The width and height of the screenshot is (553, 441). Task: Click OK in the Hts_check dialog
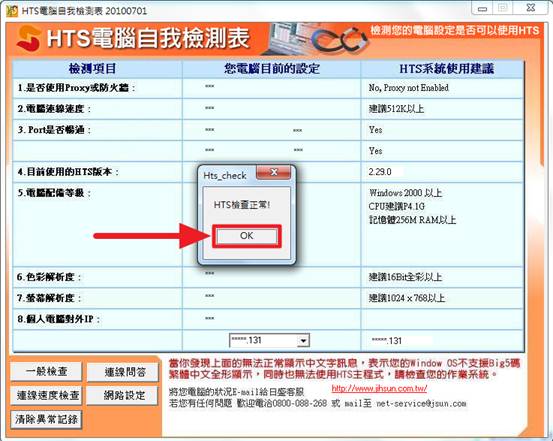tap(247, 236)
